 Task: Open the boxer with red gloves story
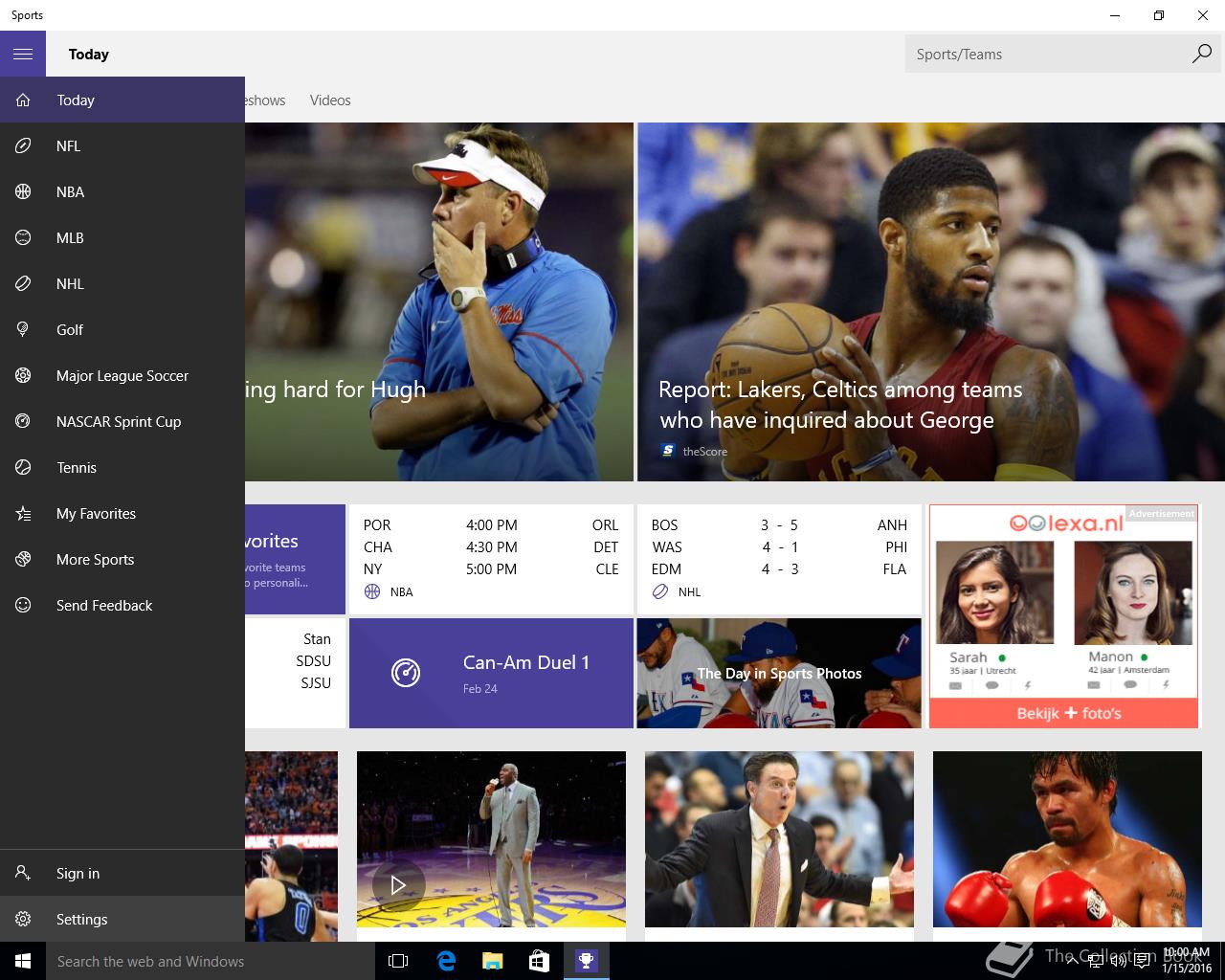point(1067,838)
